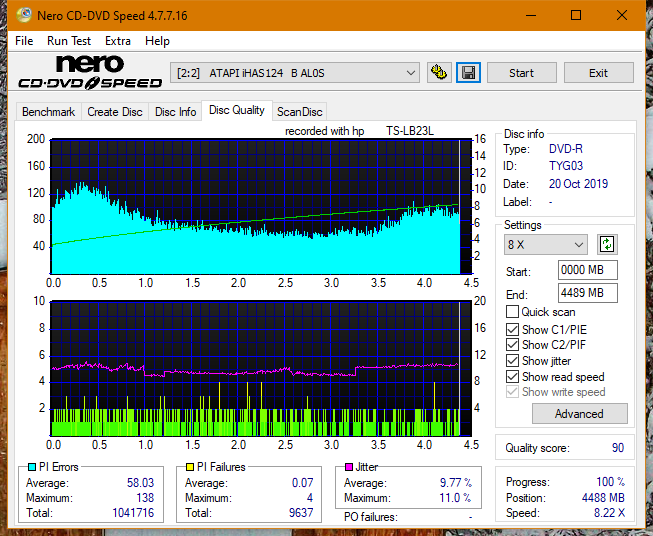Toggle the Quick scan checkbox
The image size is (653, 536).
[512, 312]
